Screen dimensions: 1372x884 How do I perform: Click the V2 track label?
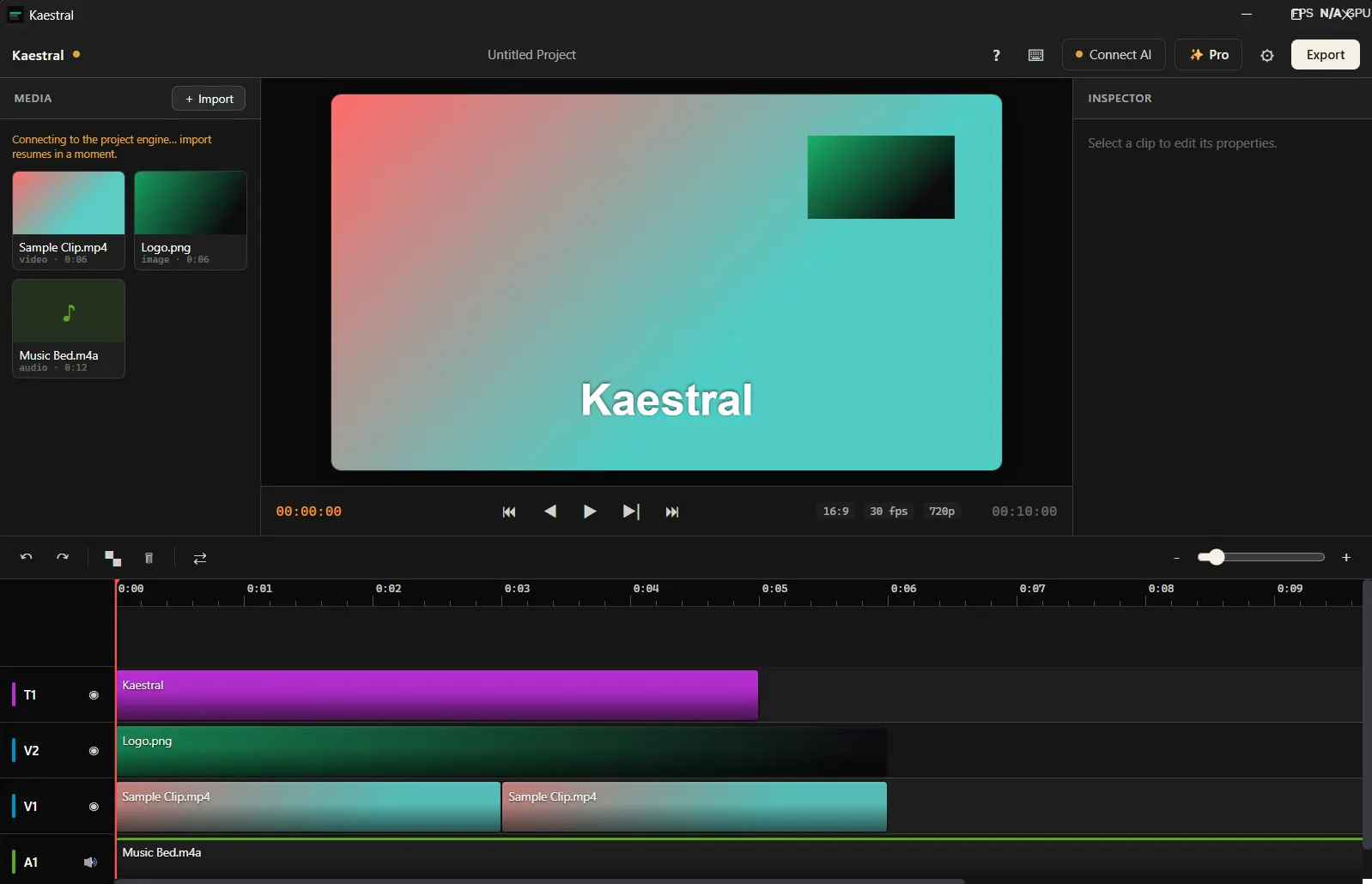tap(31, 751)
